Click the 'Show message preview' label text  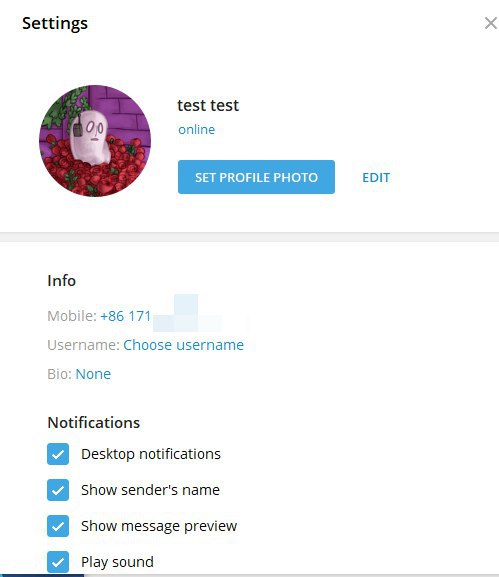pos(159,526)
